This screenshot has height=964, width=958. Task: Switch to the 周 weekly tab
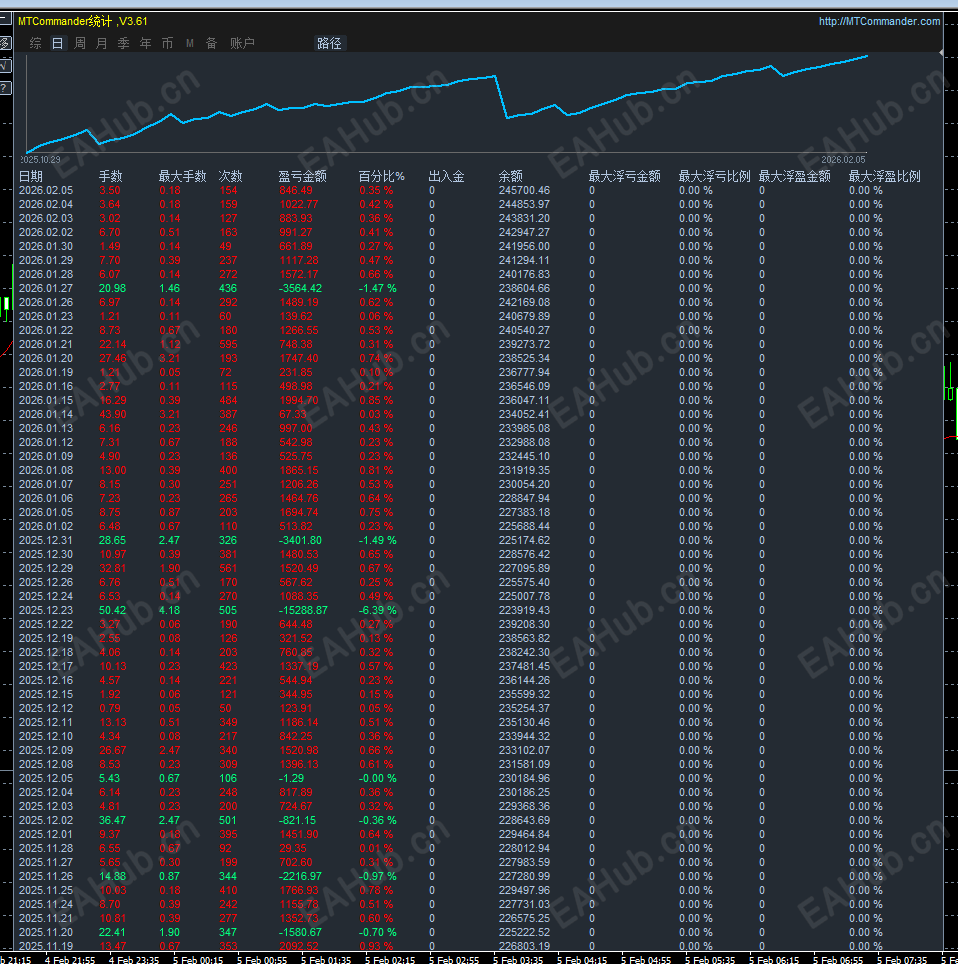coord(80,43)
